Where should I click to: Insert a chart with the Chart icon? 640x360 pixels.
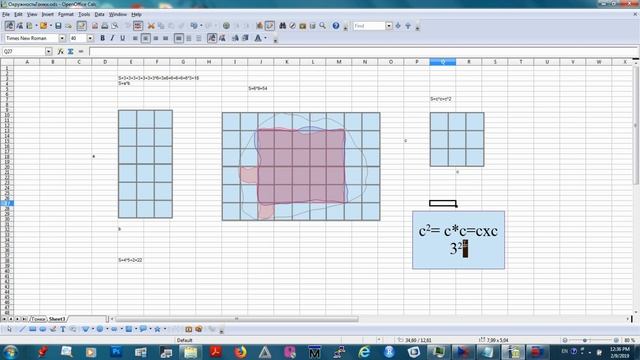pos(259,26)
